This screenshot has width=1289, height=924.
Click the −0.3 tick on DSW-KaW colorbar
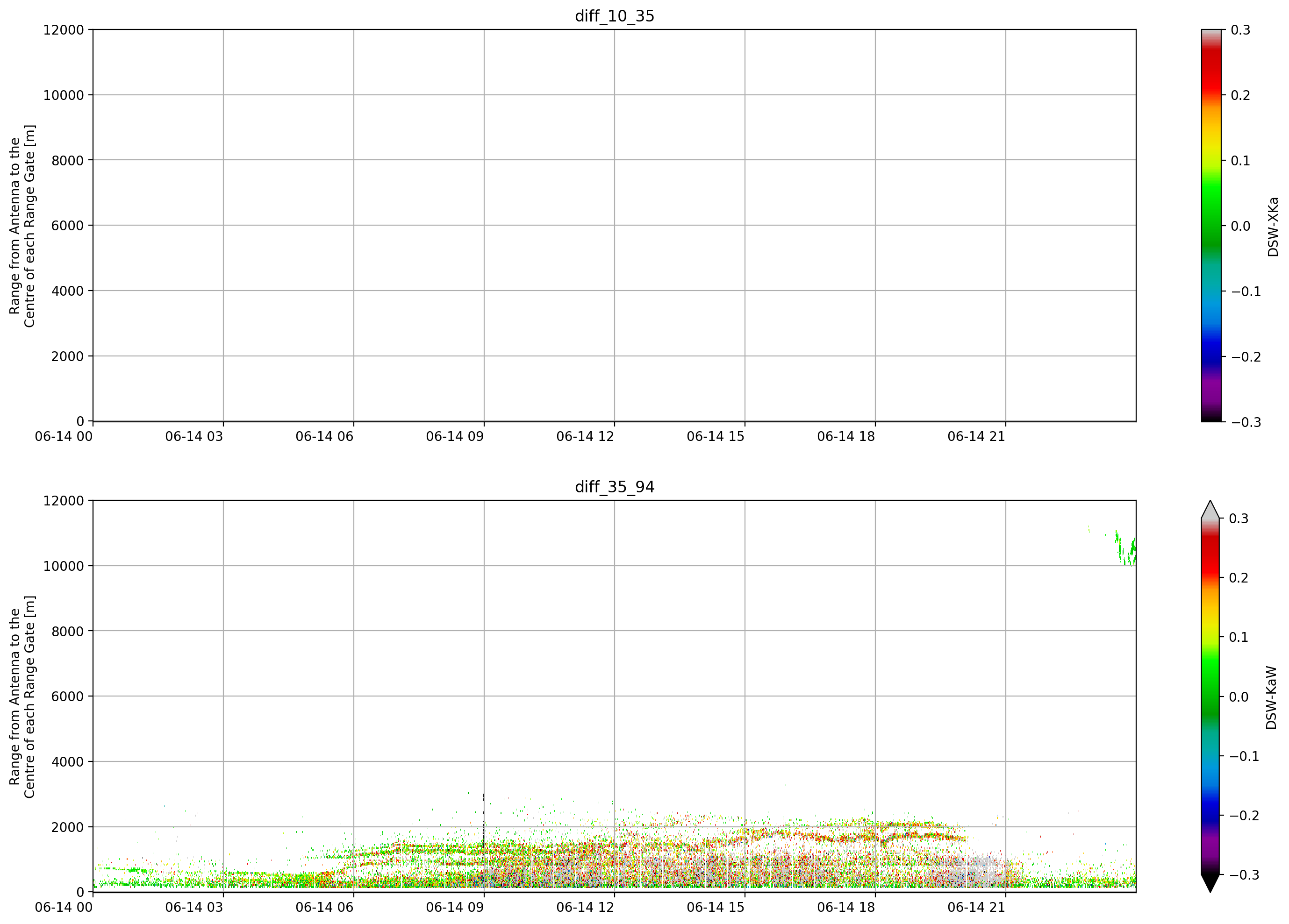coord(1245,874)
